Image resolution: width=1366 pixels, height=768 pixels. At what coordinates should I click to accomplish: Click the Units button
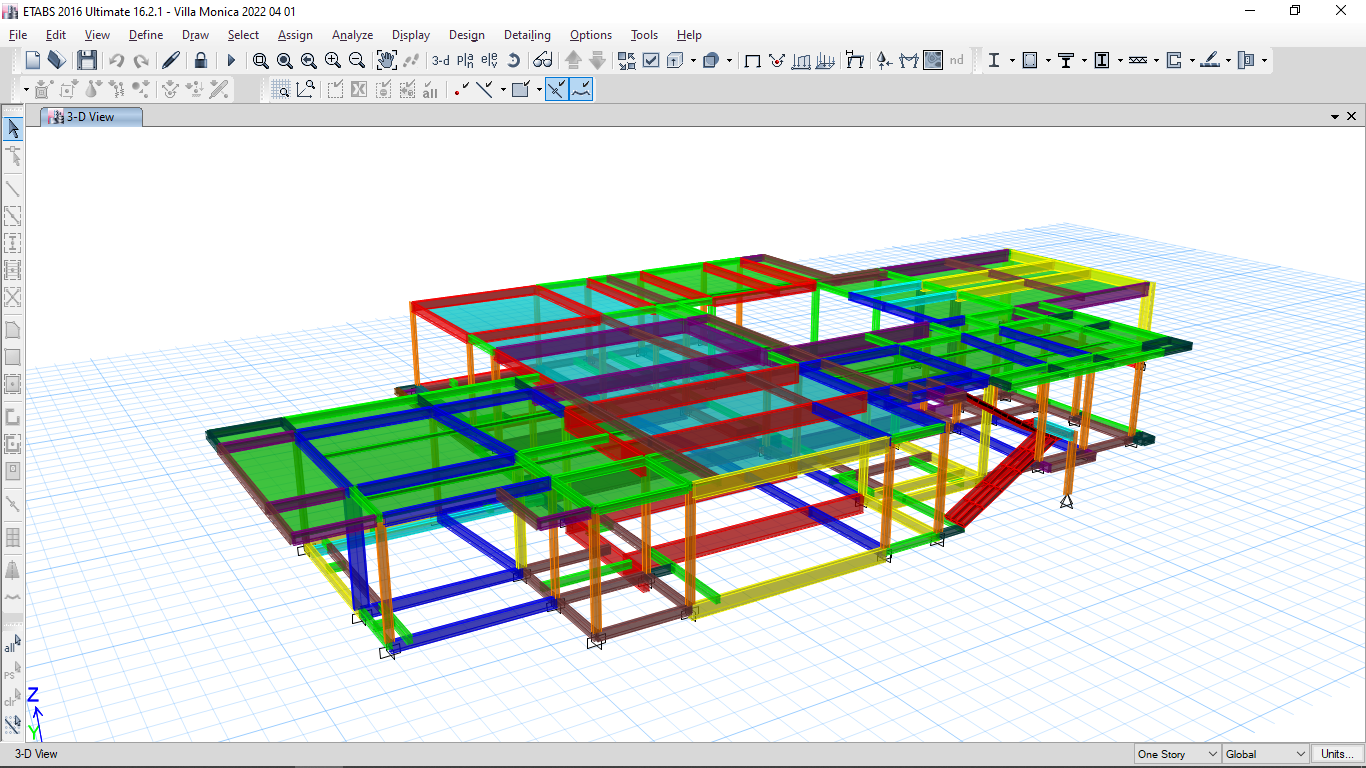pos(1336,754)
